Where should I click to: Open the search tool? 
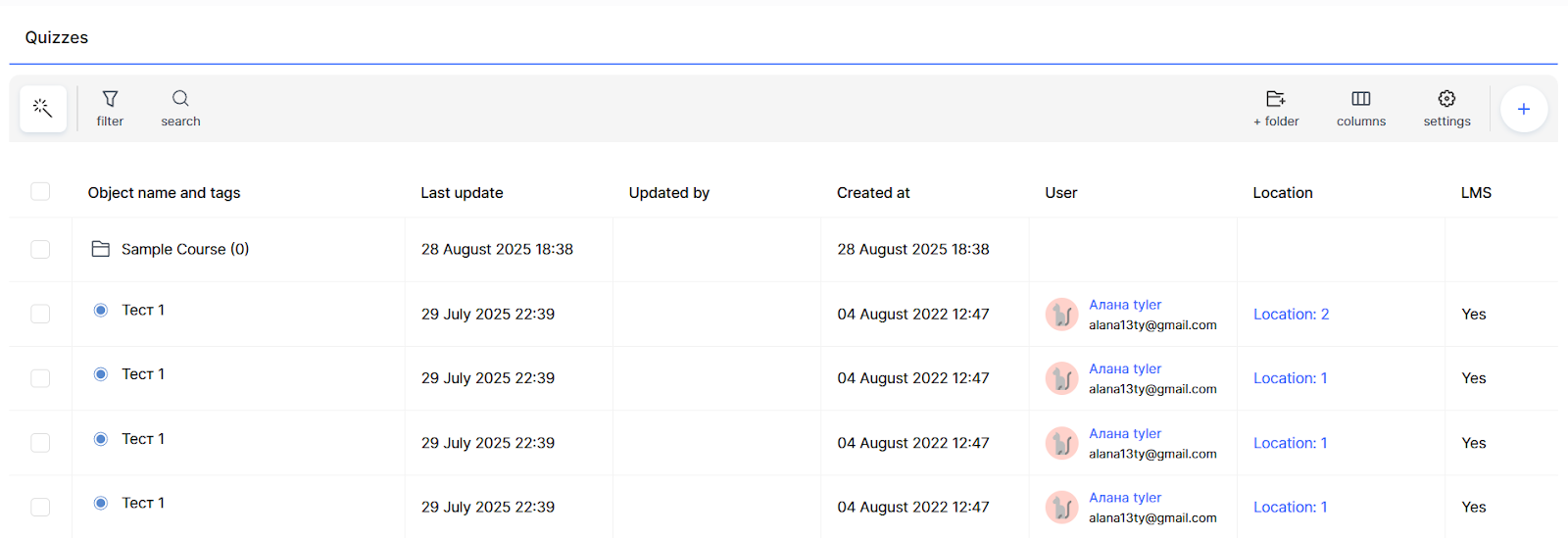coord(180,108)
